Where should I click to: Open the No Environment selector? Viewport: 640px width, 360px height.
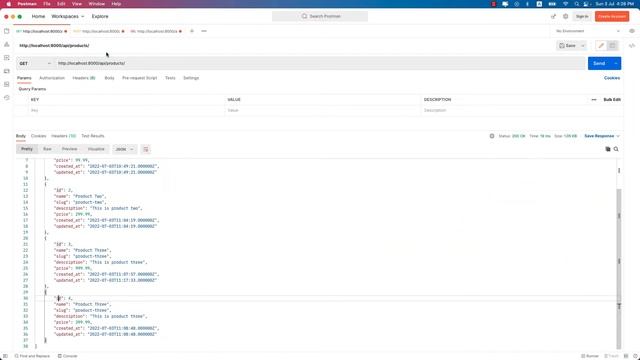pos(588,31)
